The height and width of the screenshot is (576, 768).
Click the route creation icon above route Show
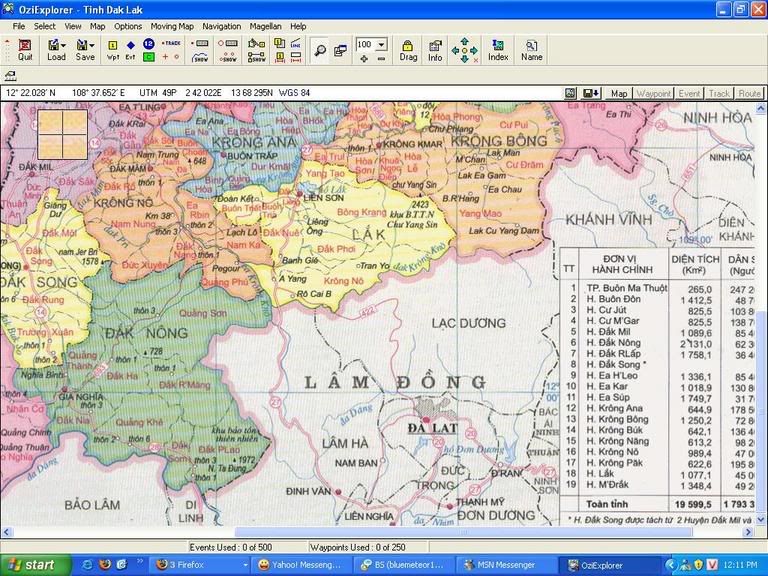[256, 44]
